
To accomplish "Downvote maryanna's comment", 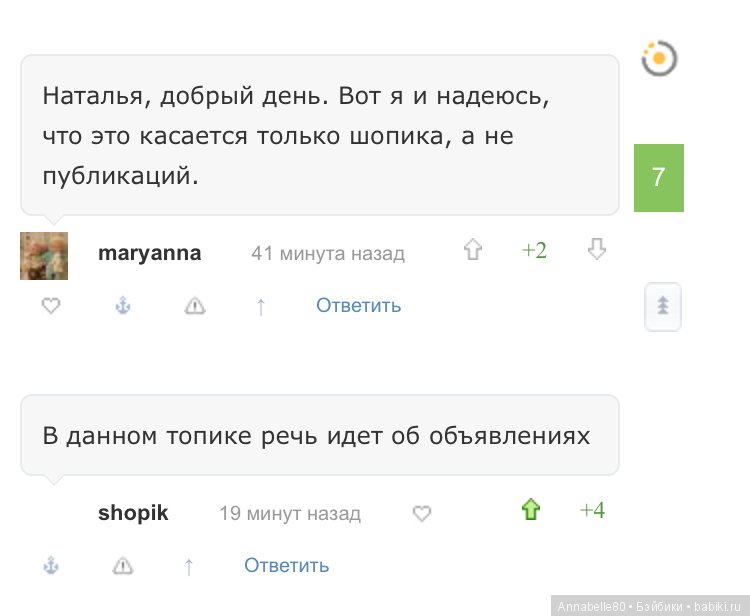I will pyautogui.click(x=597, y=250).
